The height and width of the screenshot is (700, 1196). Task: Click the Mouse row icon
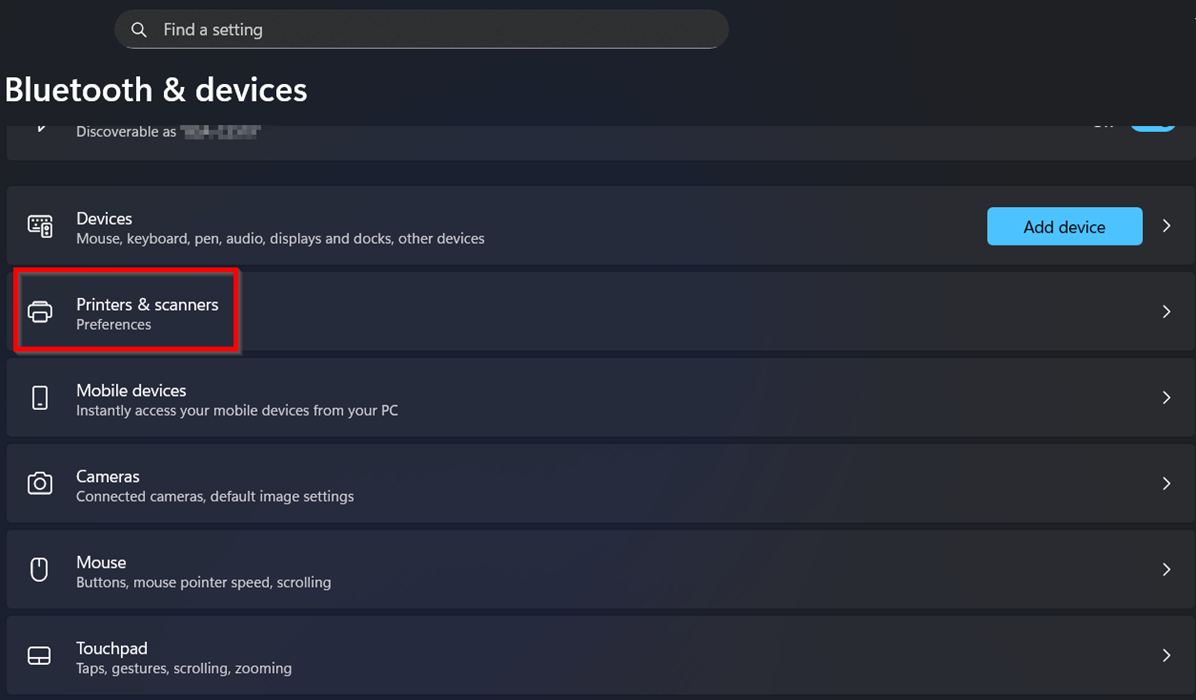(x=40, y=570)
